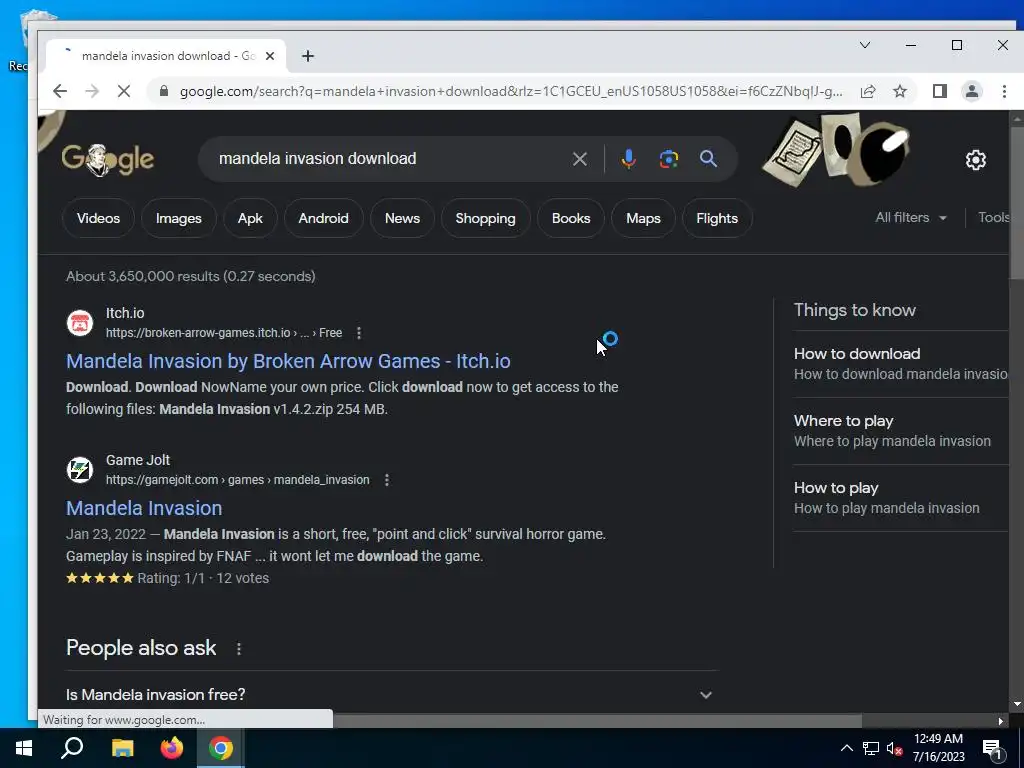Screen dimensions: 1024x768
Task: Open Mandela Invasion by Broken Arrow Games link
Action: [x=288, y=361]
